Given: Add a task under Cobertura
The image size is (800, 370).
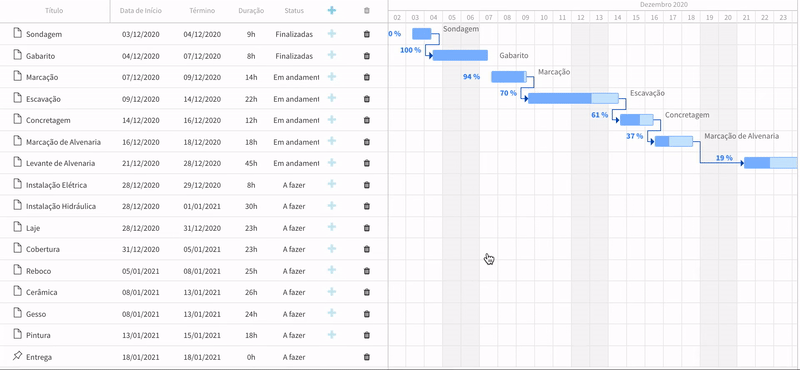Looking at the screenshot, I should pyautogui.click(x=332, y=249).
